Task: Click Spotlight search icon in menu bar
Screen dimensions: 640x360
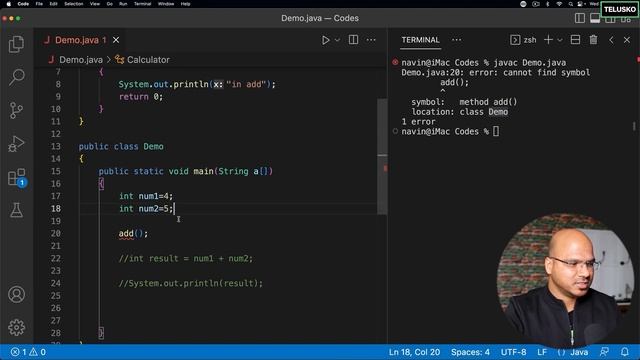Action: coord(571,4)
